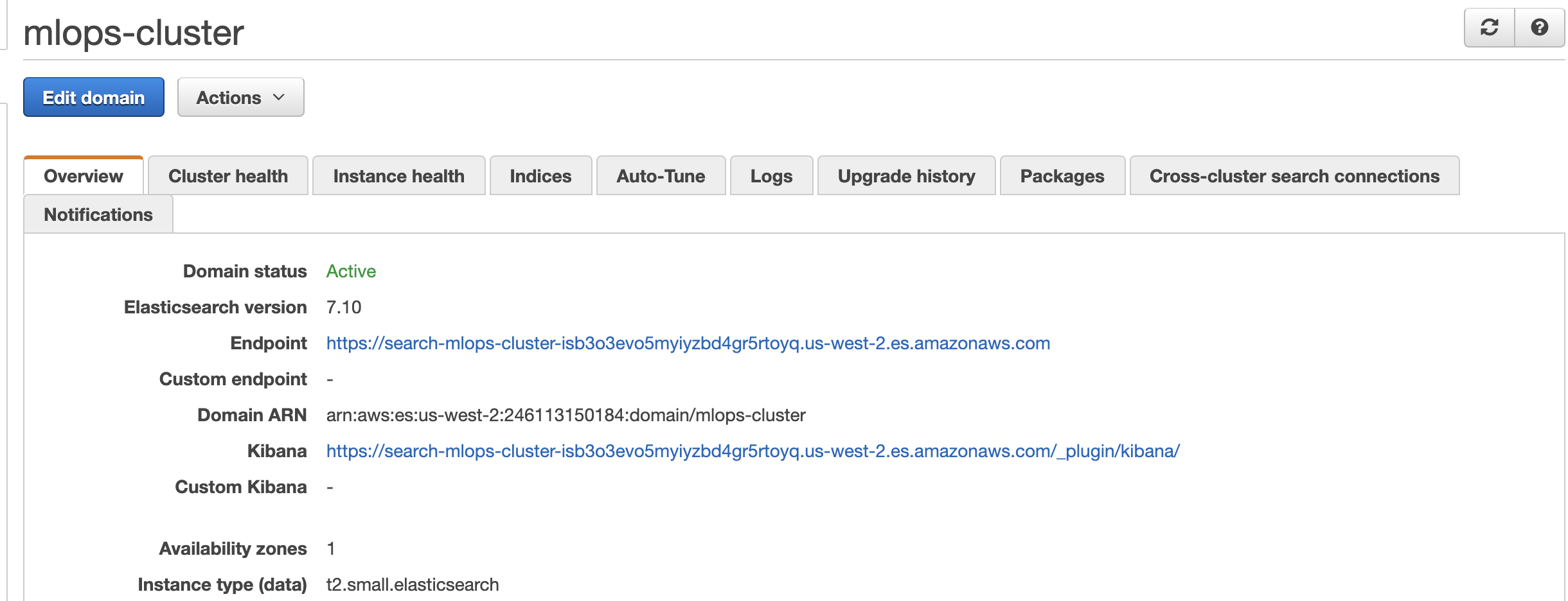
Task: Open the Instance health tab
Action: [398, 176]
